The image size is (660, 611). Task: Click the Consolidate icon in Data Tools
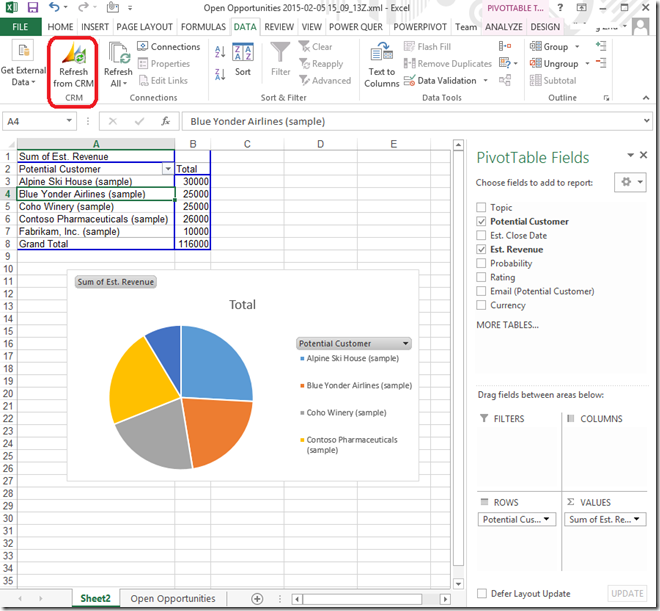click(x=505, y=46)
